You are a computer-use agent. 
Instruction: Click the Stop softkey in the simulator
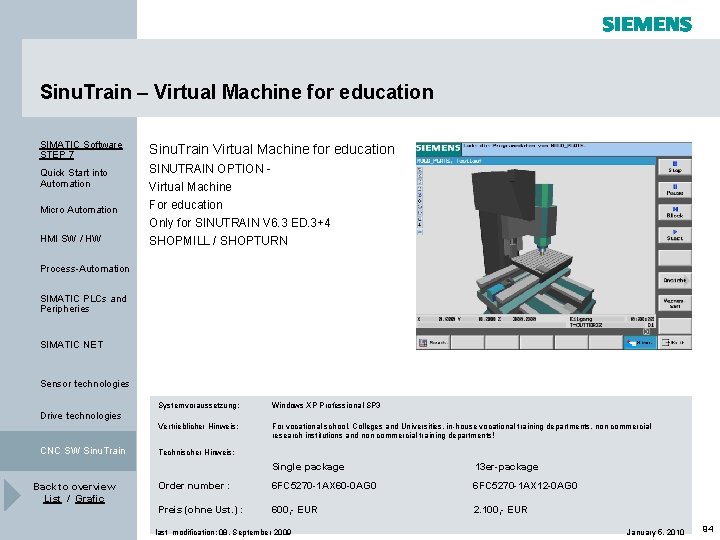675,167
